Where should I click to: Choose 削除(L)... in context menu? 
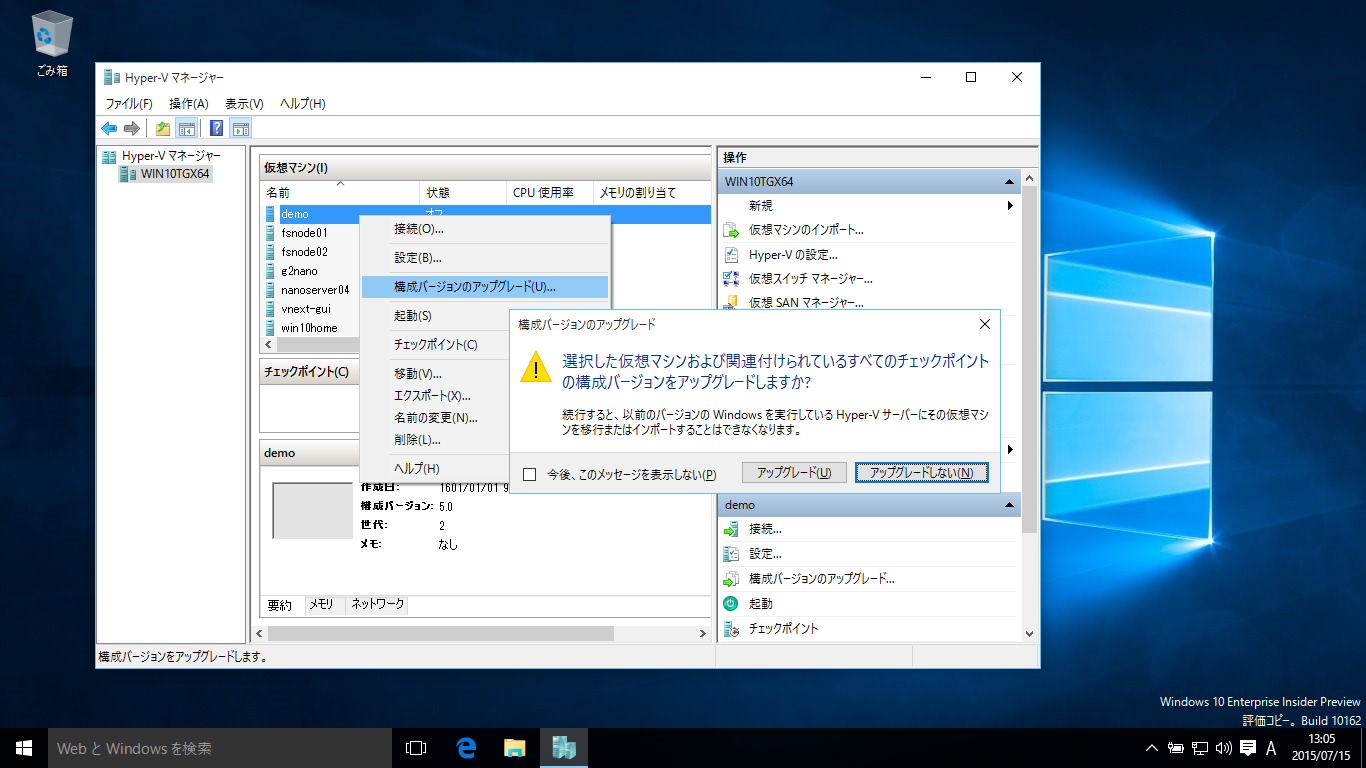[x=436, y=440]
